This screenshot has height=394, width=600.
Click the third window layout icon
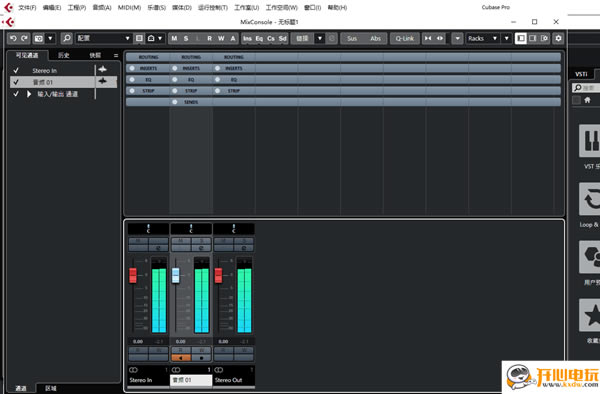click(544, 38)
